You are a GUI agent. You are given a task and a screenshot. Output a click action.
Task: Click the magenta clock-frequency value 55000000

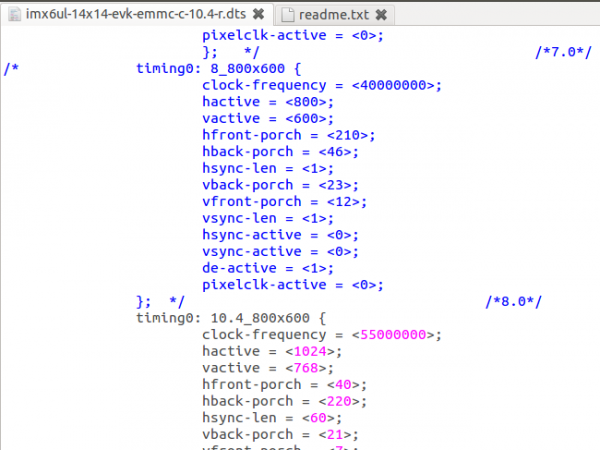pos(395,335)
